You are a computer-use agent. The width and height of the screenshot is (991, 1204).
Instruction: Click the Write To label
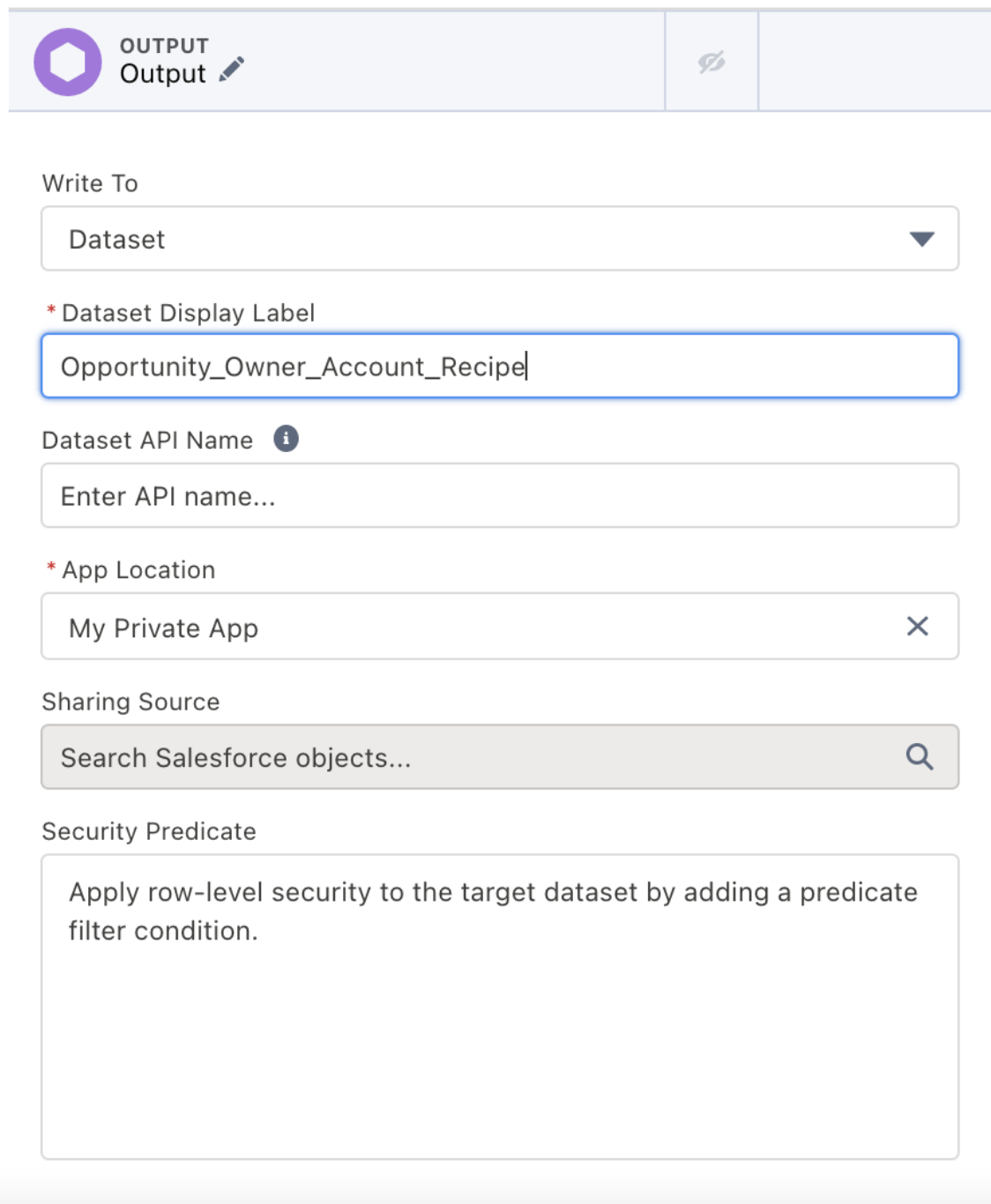pyautogui.click(x=90, y=183)
